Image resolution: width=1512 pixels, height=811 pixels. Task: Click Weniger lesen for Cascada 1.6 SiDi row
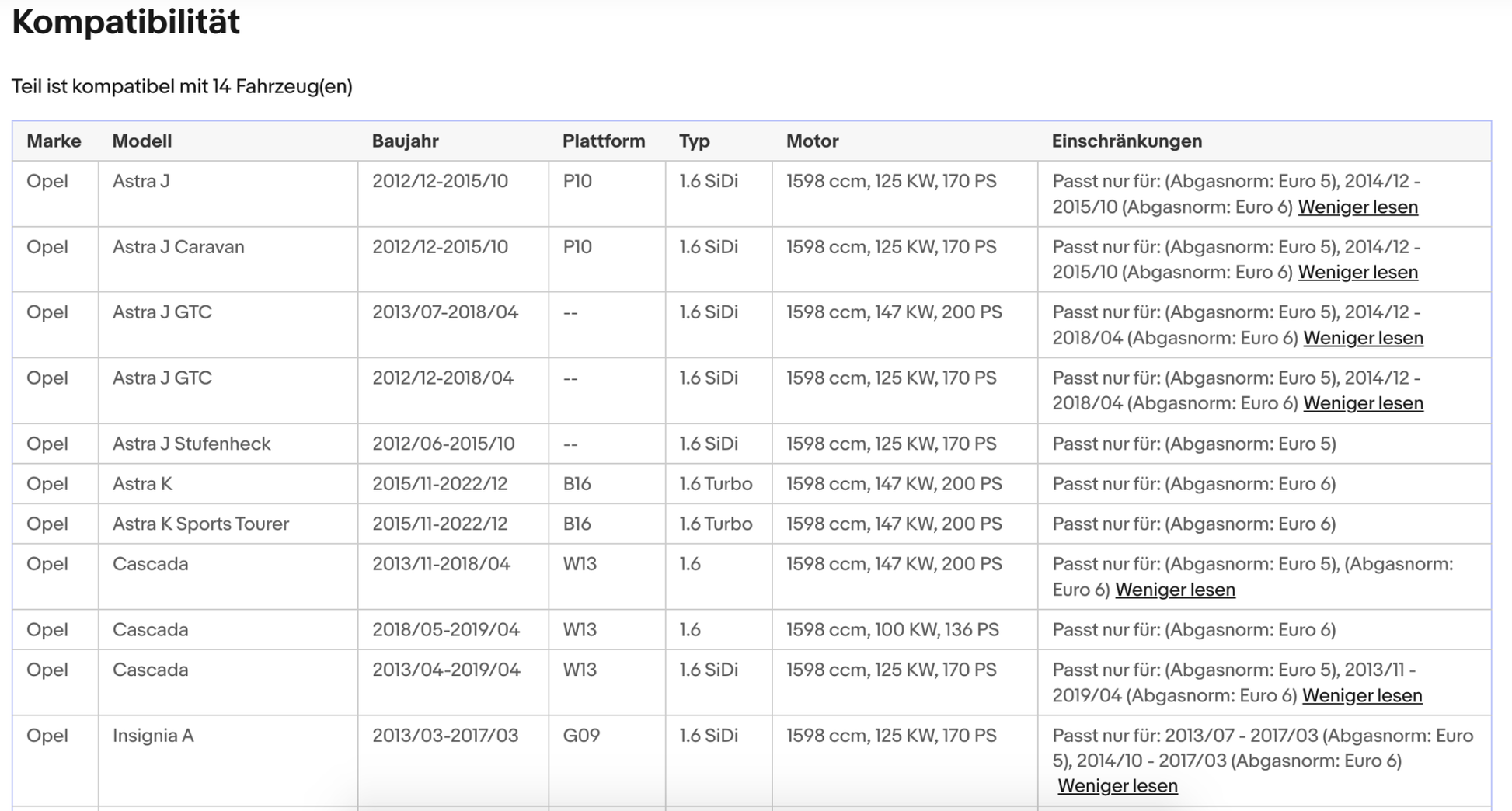[1362, 696]
